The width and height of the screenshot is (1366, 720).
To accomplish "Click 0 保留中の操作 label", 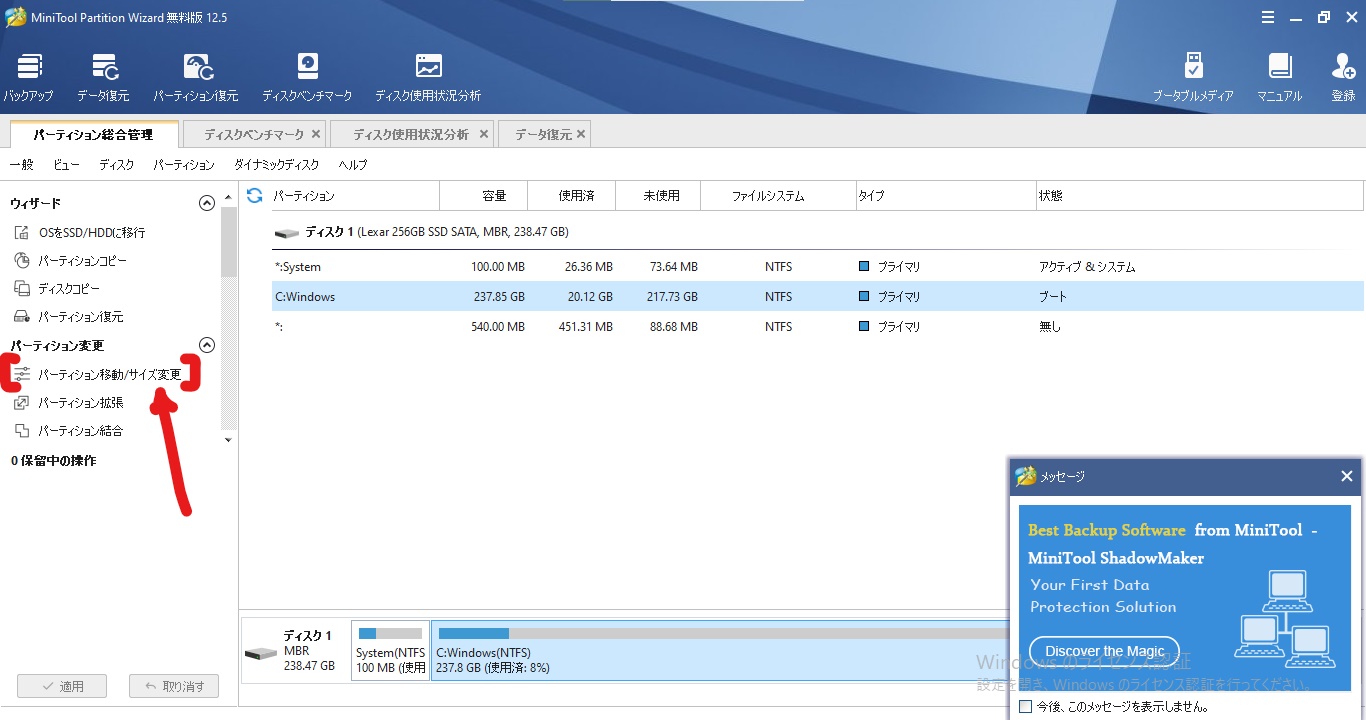I will (54, 461).
